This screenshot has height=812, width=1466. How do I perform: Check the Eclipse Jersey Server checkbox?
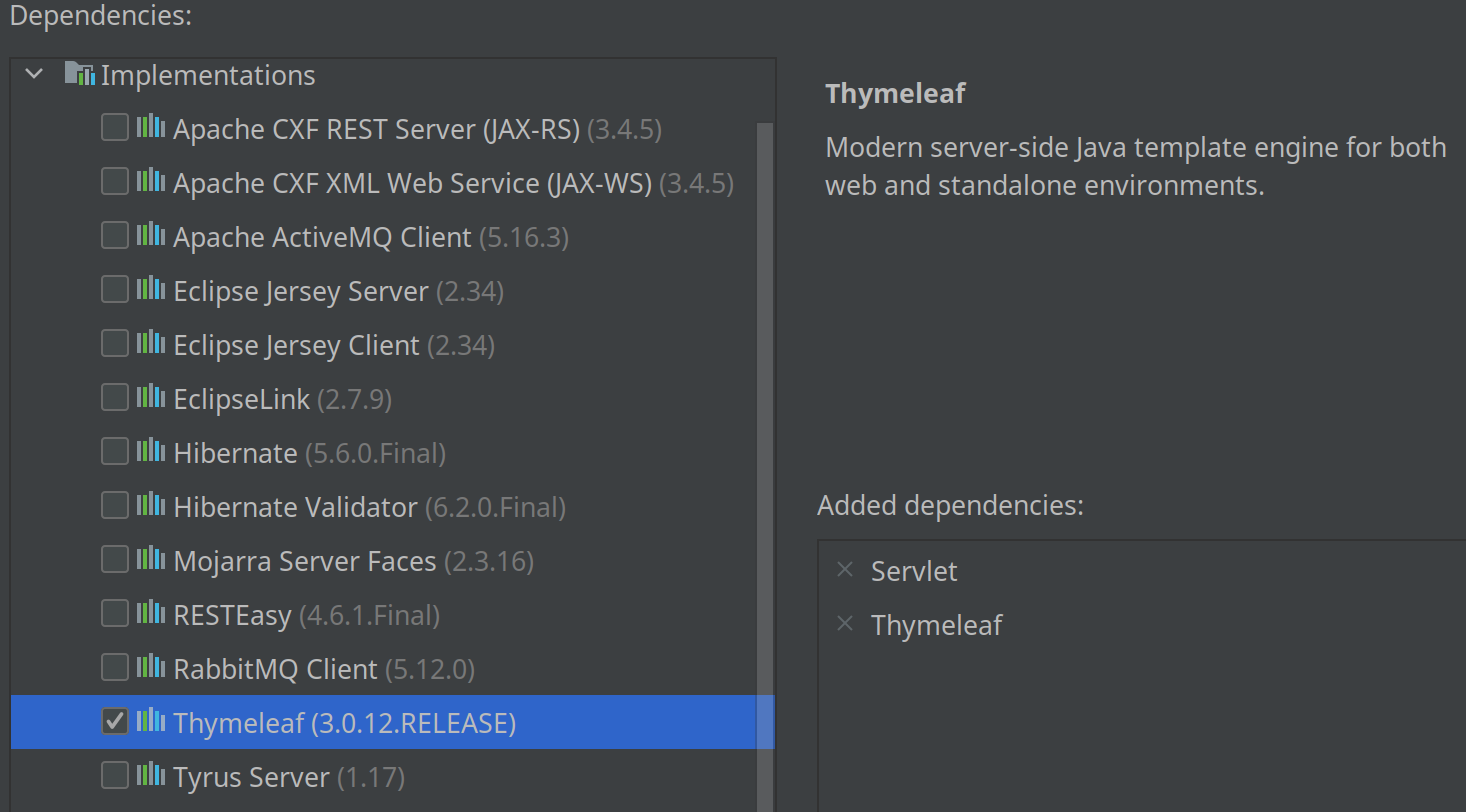point(115,290)
